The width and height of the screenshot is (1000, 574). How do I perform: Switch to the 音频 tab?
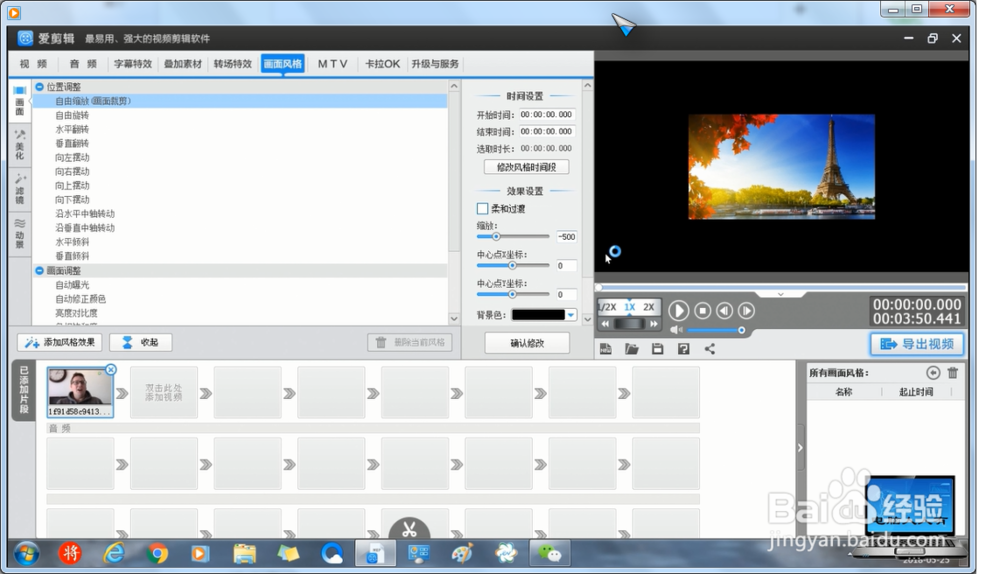pyautogui.click(x=83, y=64)
